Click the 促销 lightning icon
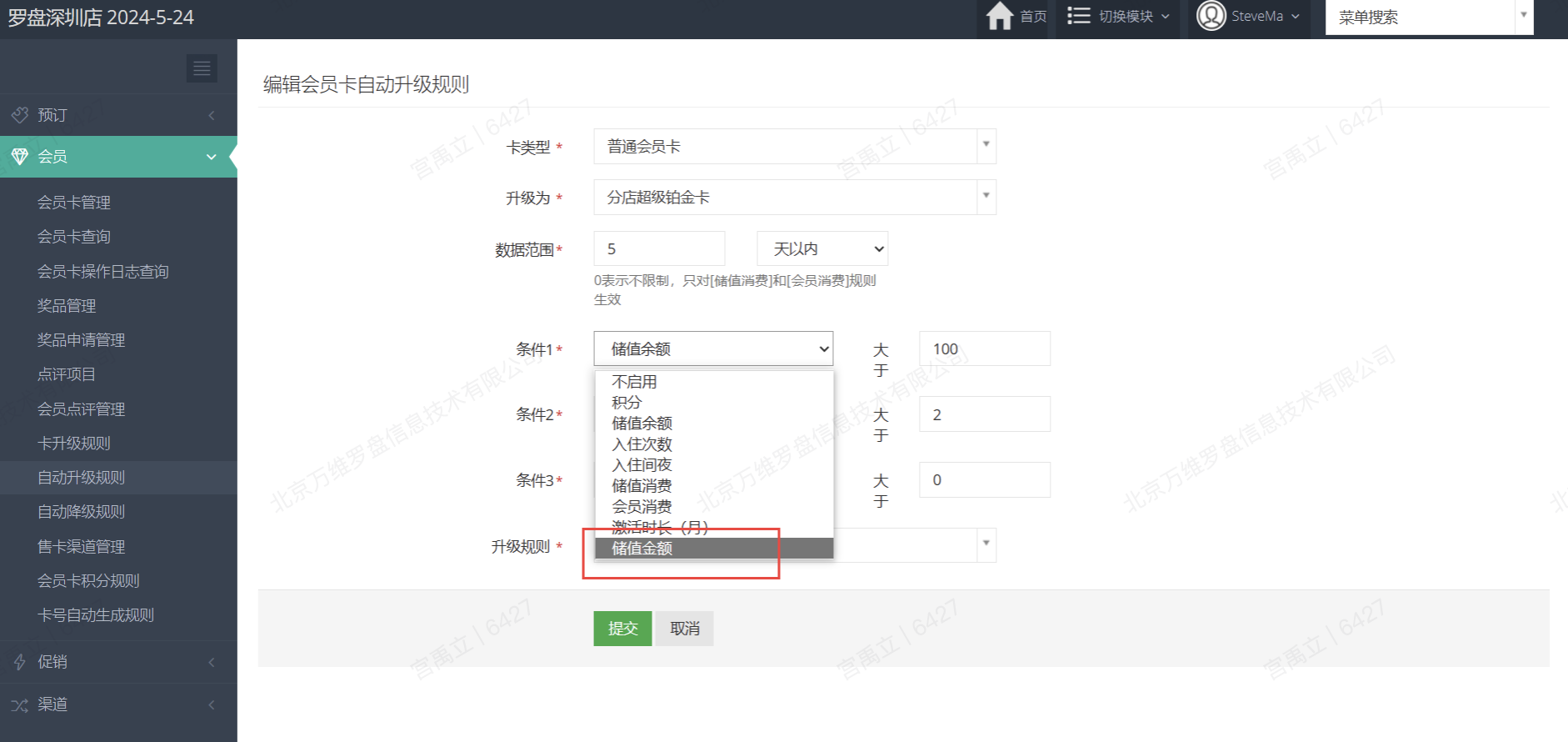Screen dimensions: 1568x742 [20, 662]
